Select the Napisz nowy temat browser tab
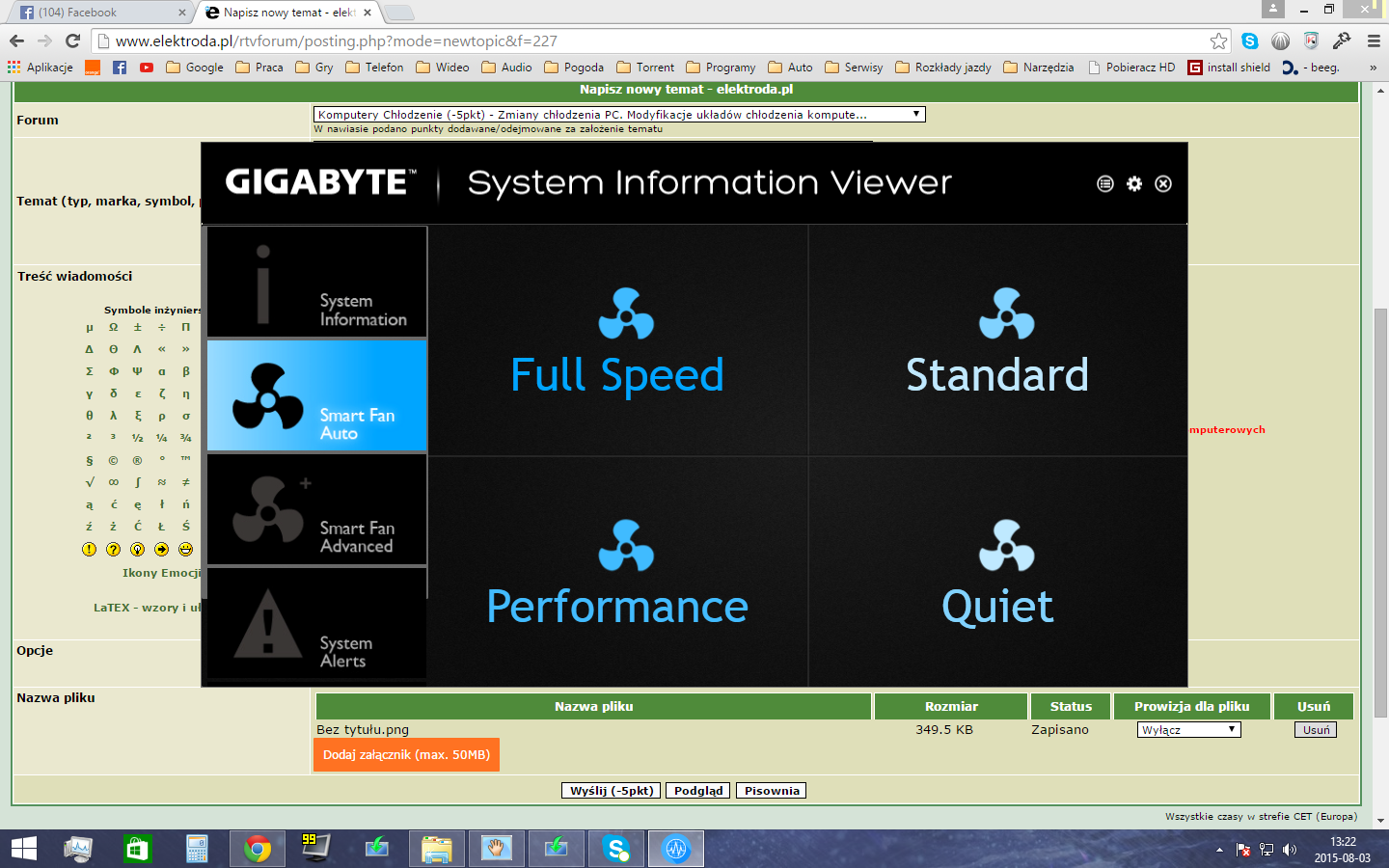Screen dimensions: 1389x868 (289, 13)
